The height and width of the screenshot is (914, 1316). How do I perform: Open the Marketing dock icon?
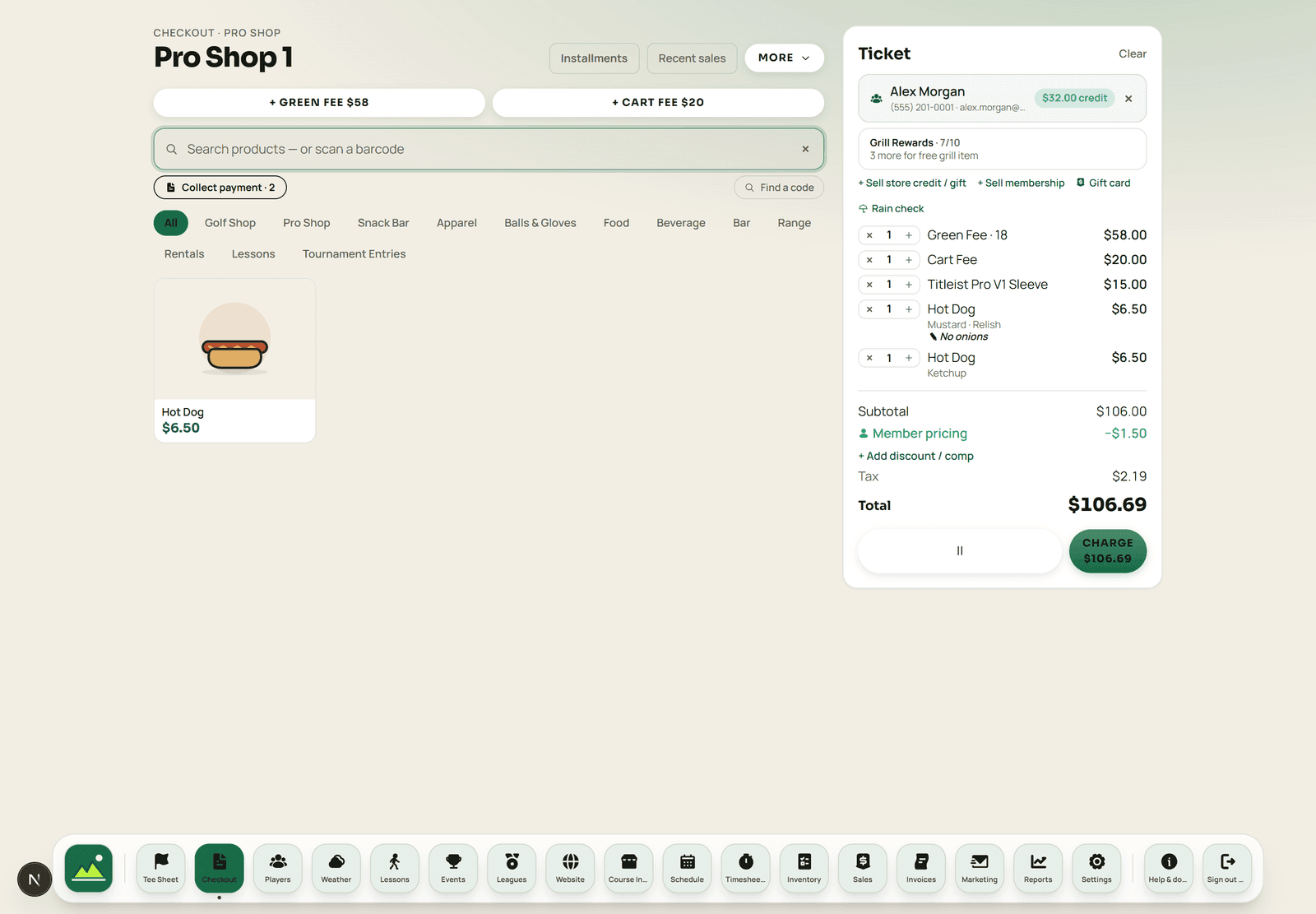(979, 868)
